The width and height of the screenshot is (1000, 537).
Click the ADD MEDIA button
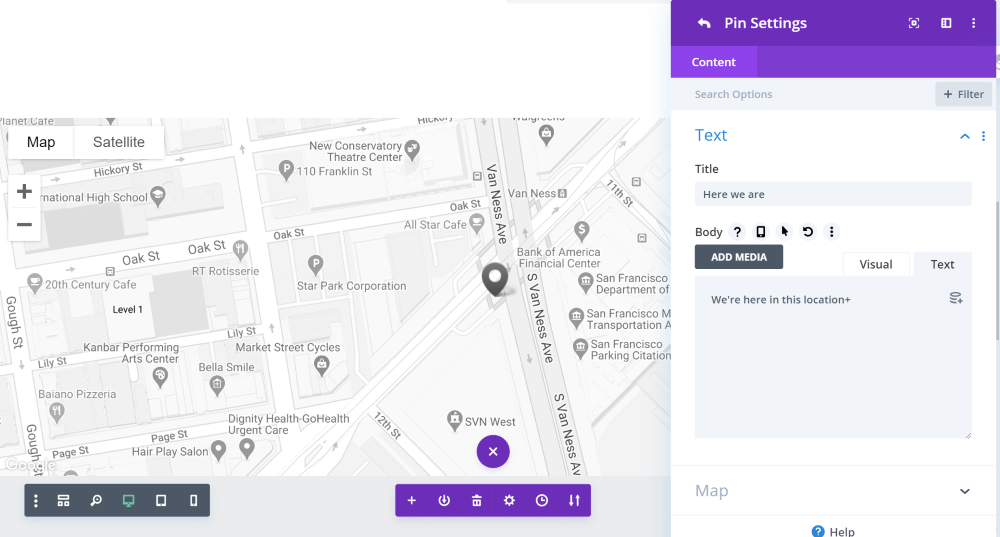(x=739, y=257)
